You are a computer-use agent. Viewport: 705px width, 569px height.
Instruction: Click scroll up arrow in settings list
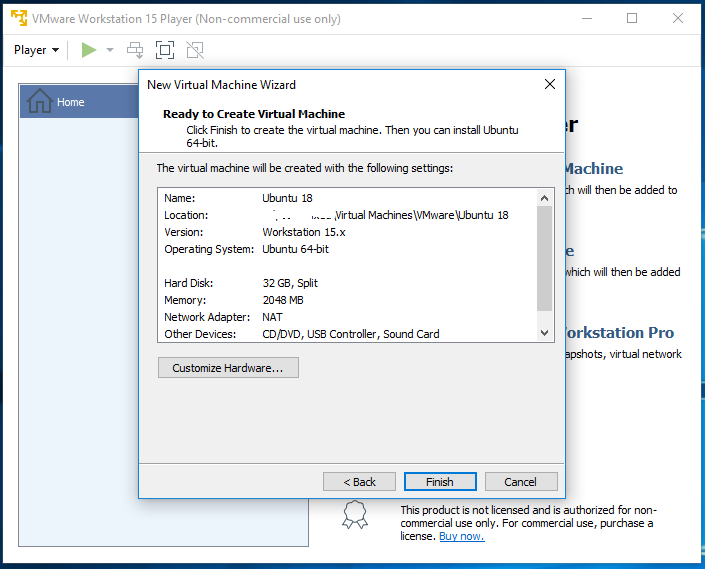[544, 198]
